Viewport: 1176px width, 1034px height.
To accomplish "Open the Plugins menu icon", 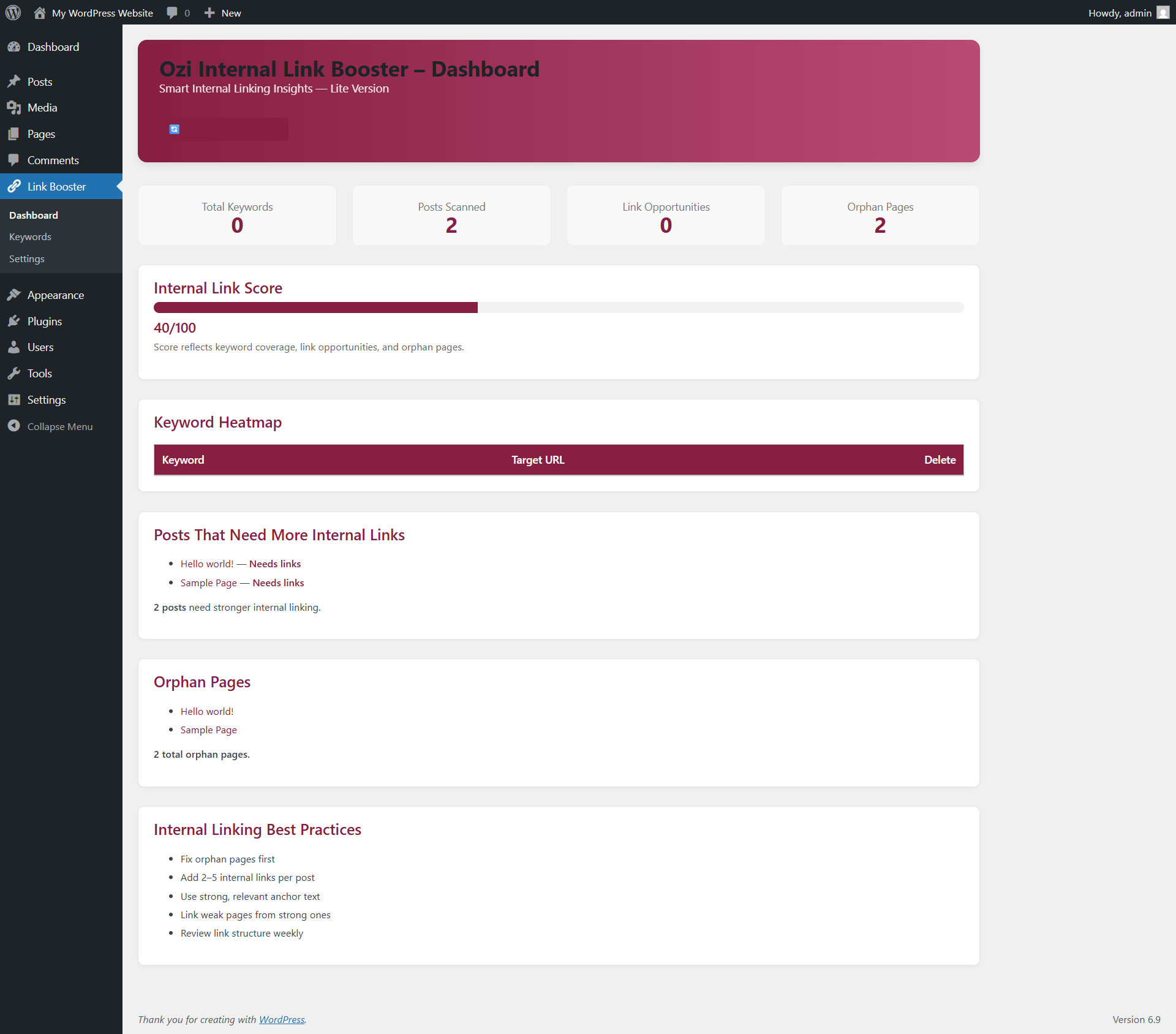I will pyautogui.click(x=14, y=322).
